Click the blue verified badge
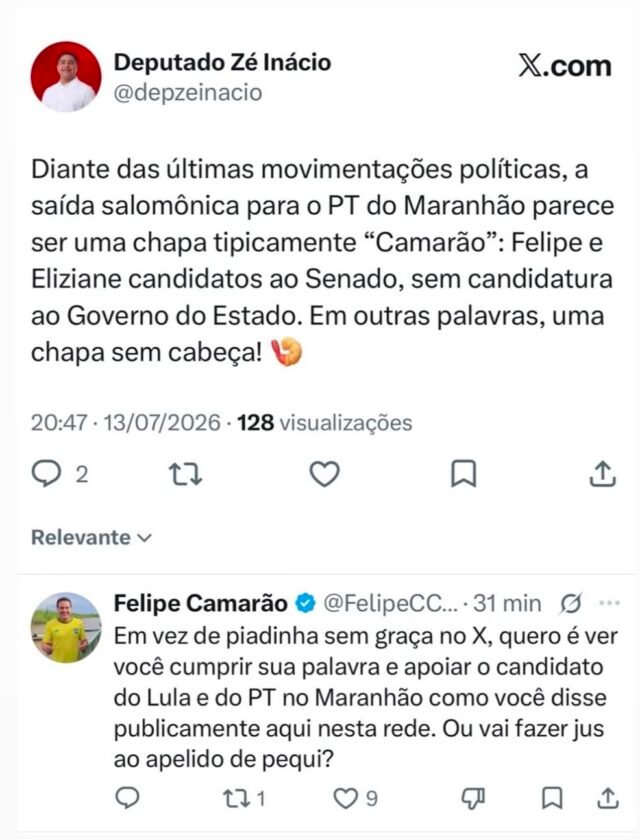 pyautogui.click(x=306, y=604)
